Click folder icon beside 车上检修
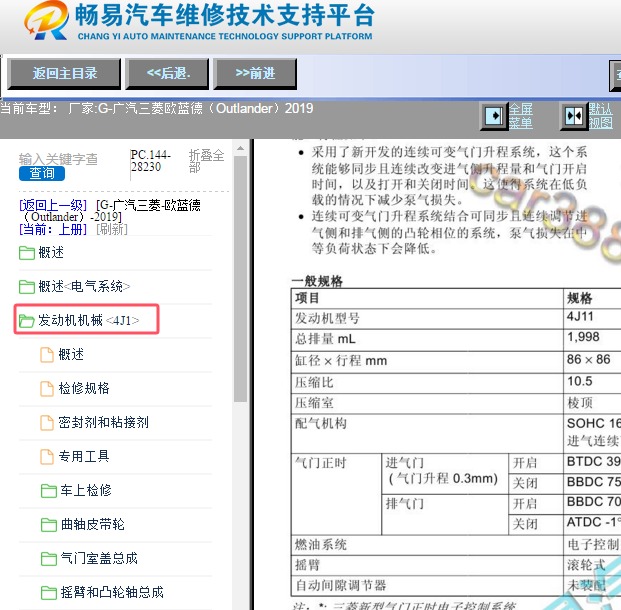 tap(49, 491)
